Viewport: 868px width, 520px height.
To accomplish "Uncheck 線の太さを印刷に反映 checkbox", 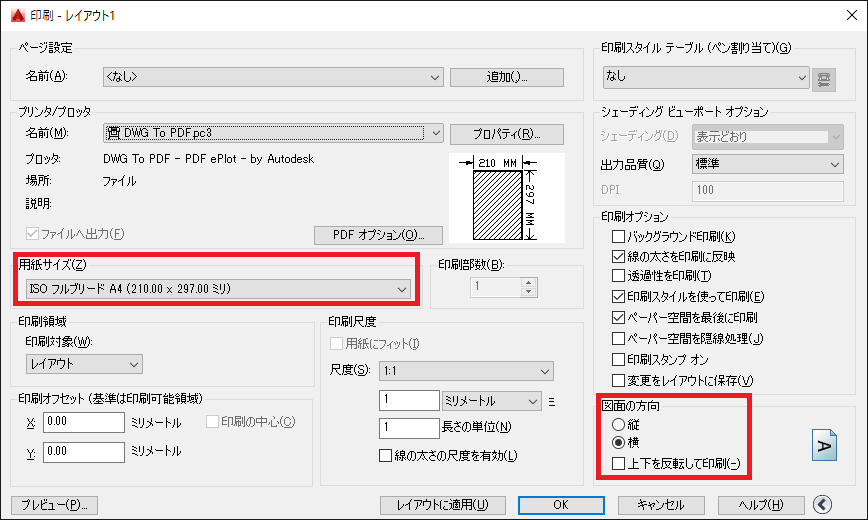I will pos(618,256).
